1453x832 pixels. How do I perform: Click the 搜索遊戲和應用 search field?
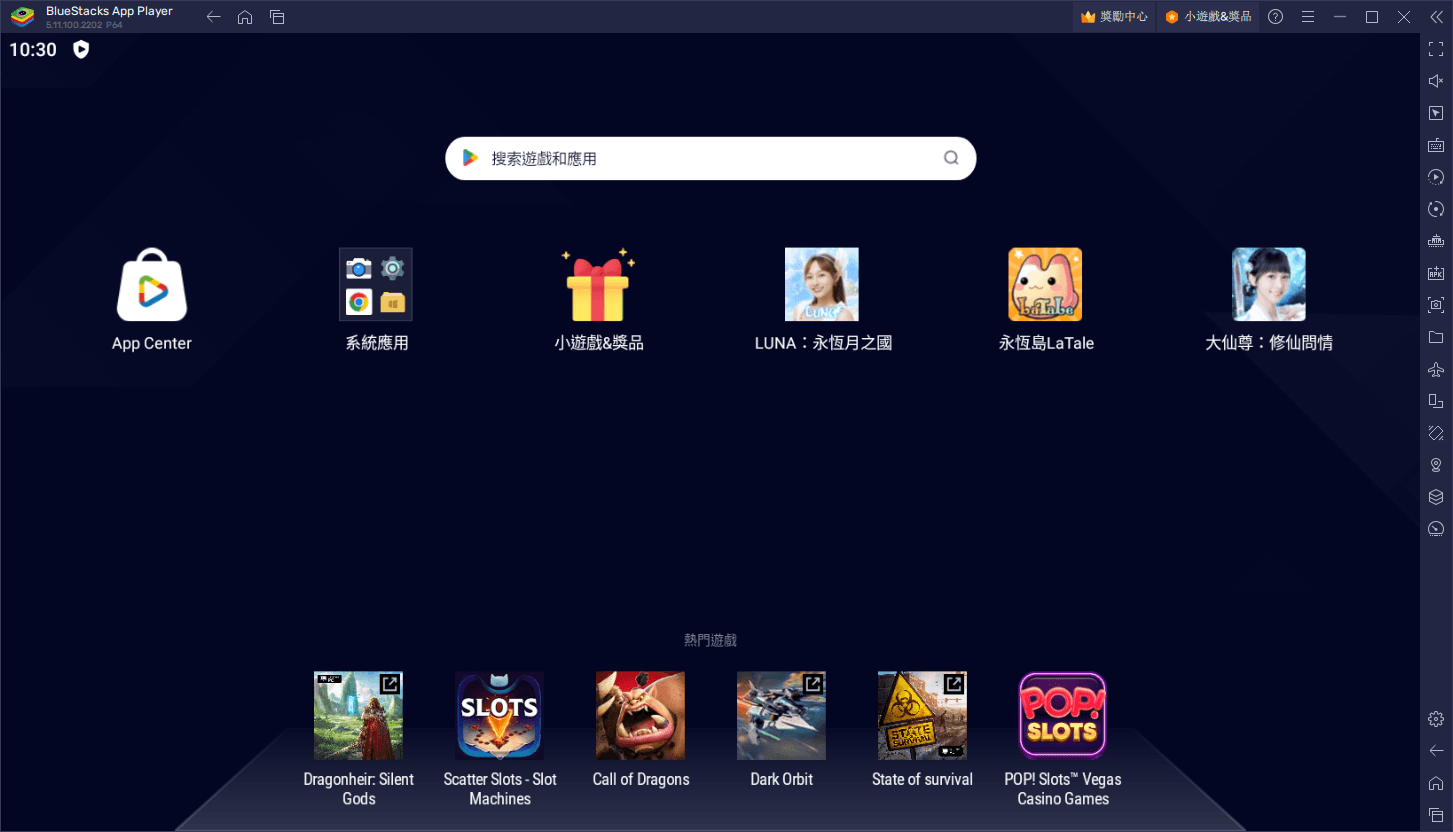tap(710, 158)
